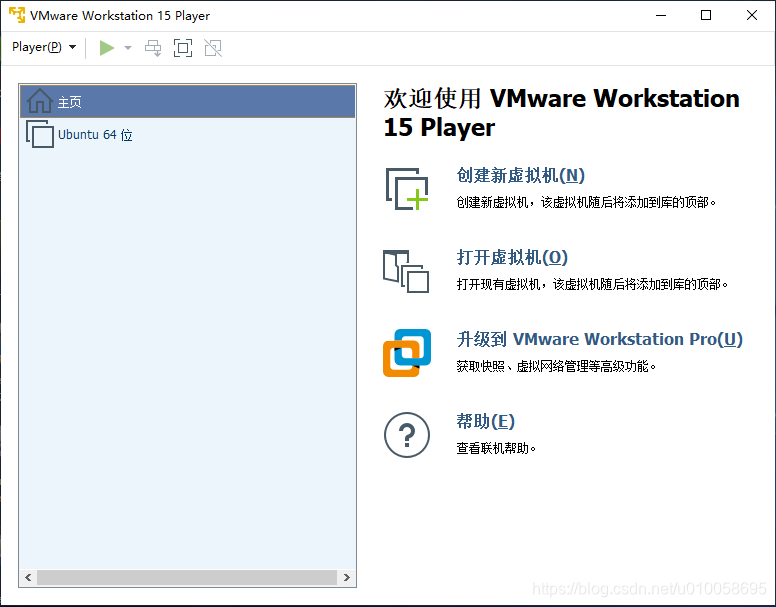This screenshot has height=607, width=776.
Task: Click the 欢迎使用 VMware Workstation 15 Player heading
Action: coord(562,113)
